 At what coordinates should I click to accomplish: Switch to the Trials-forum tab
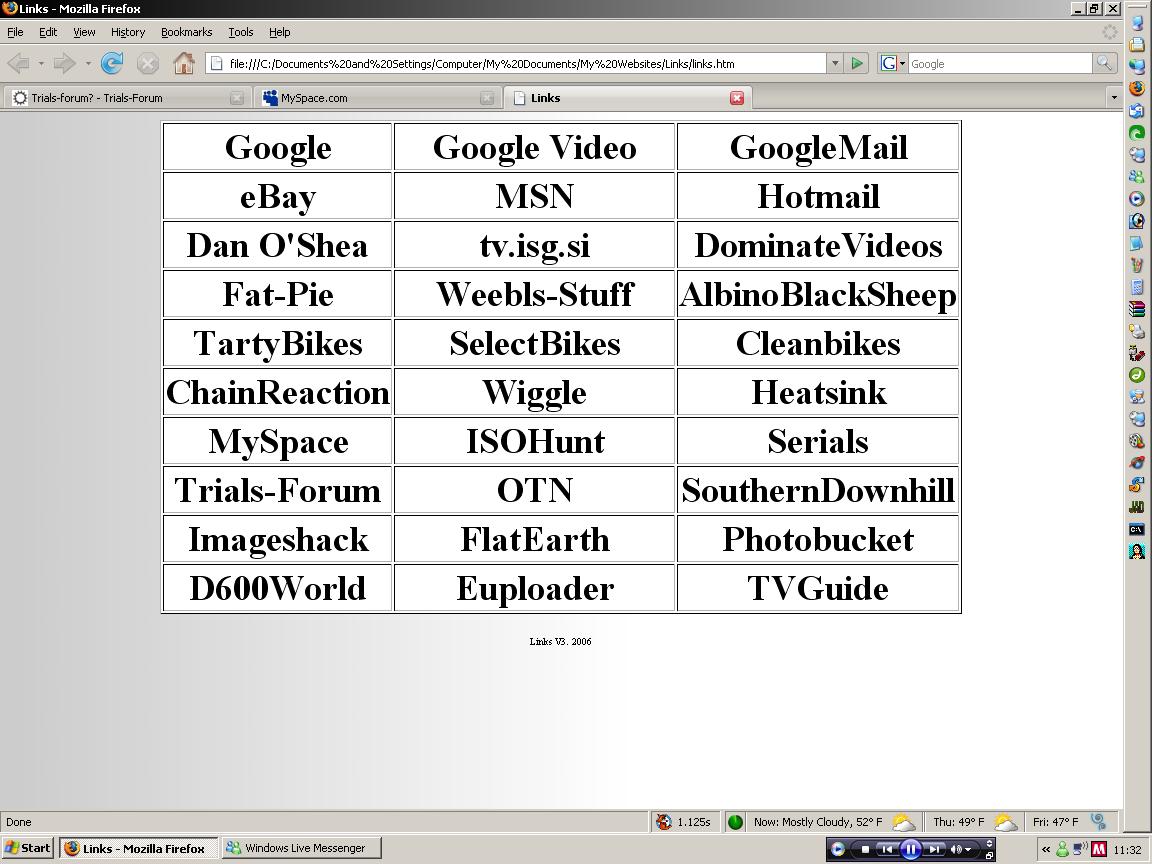pos(126,98)
